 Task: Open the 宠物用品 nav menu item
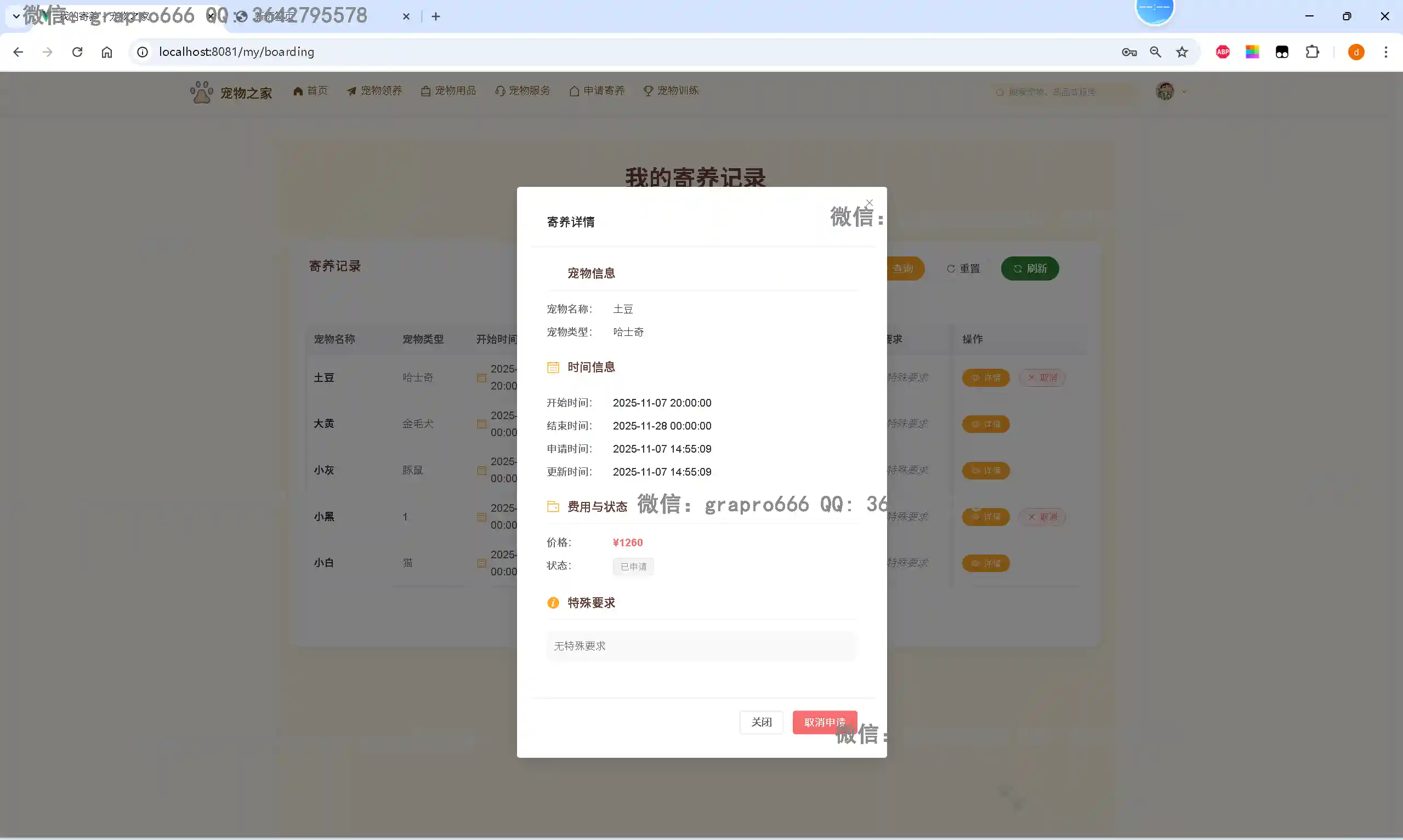[448, 90]
